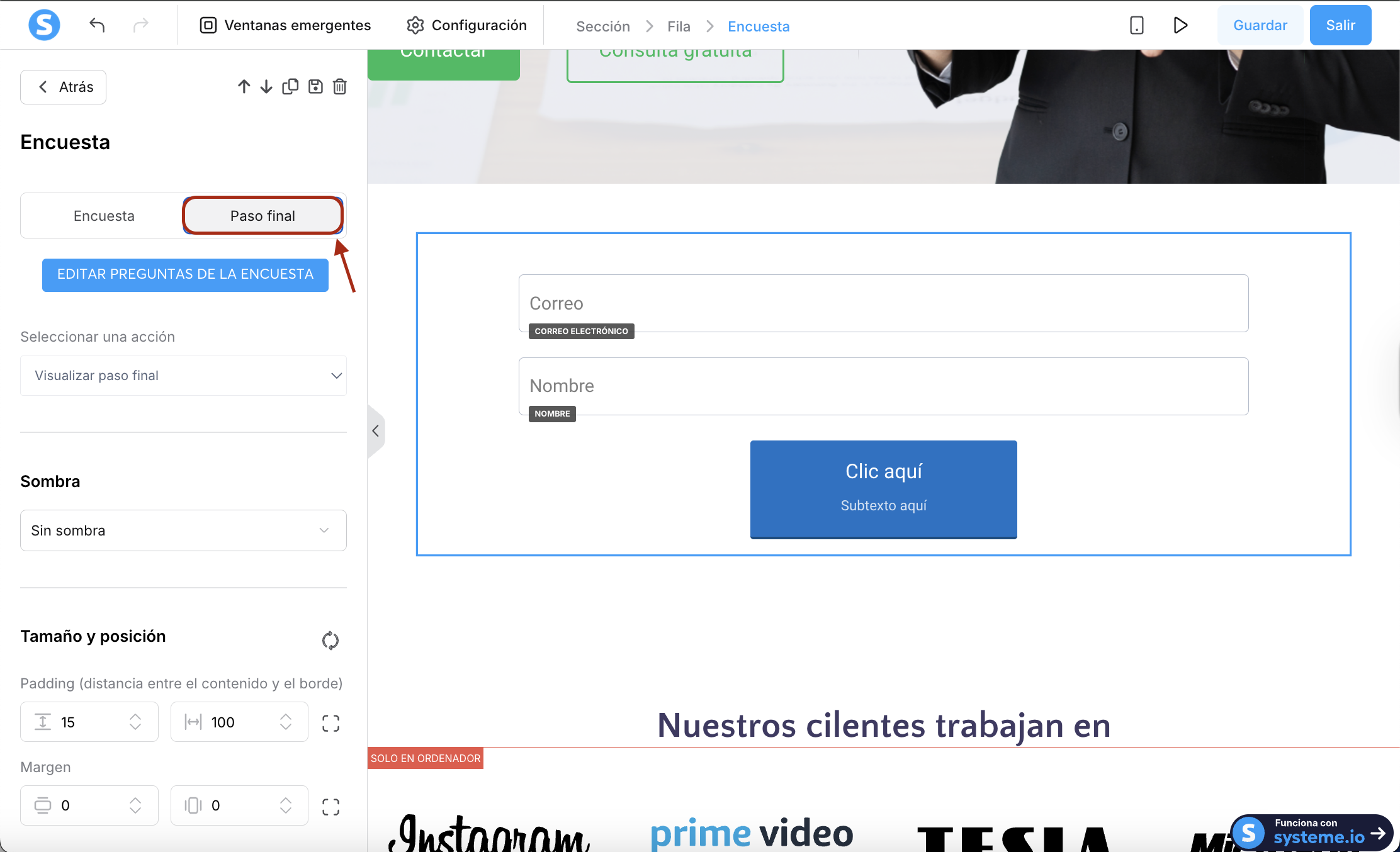1400x852 pixels.
Task: Reset Tamaño y posición refresh icon
Action: [330, 641]
